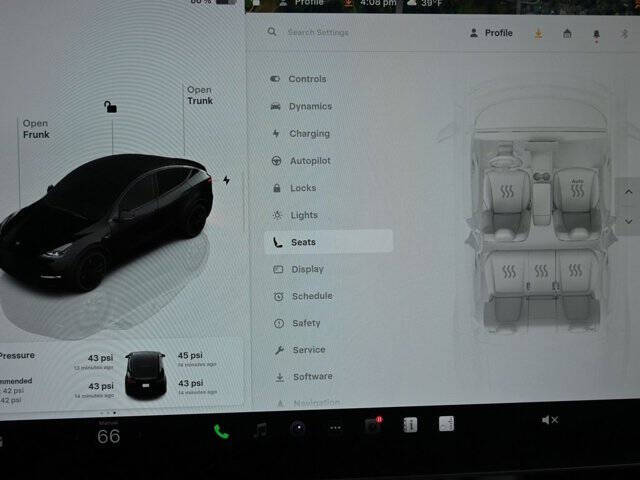
Task: Tap the unlock padlock icon above the car
Action: click(110, 107)
